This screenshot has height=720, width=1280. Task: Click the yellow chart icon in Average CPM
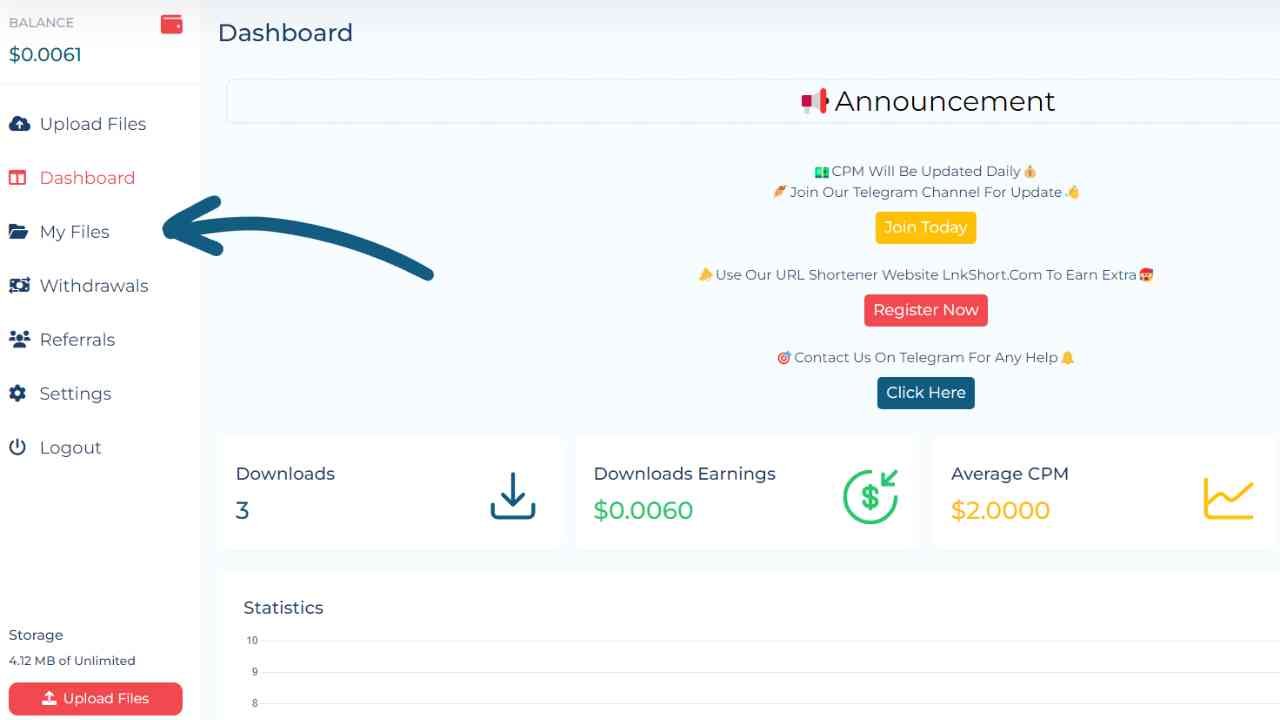1228,497
